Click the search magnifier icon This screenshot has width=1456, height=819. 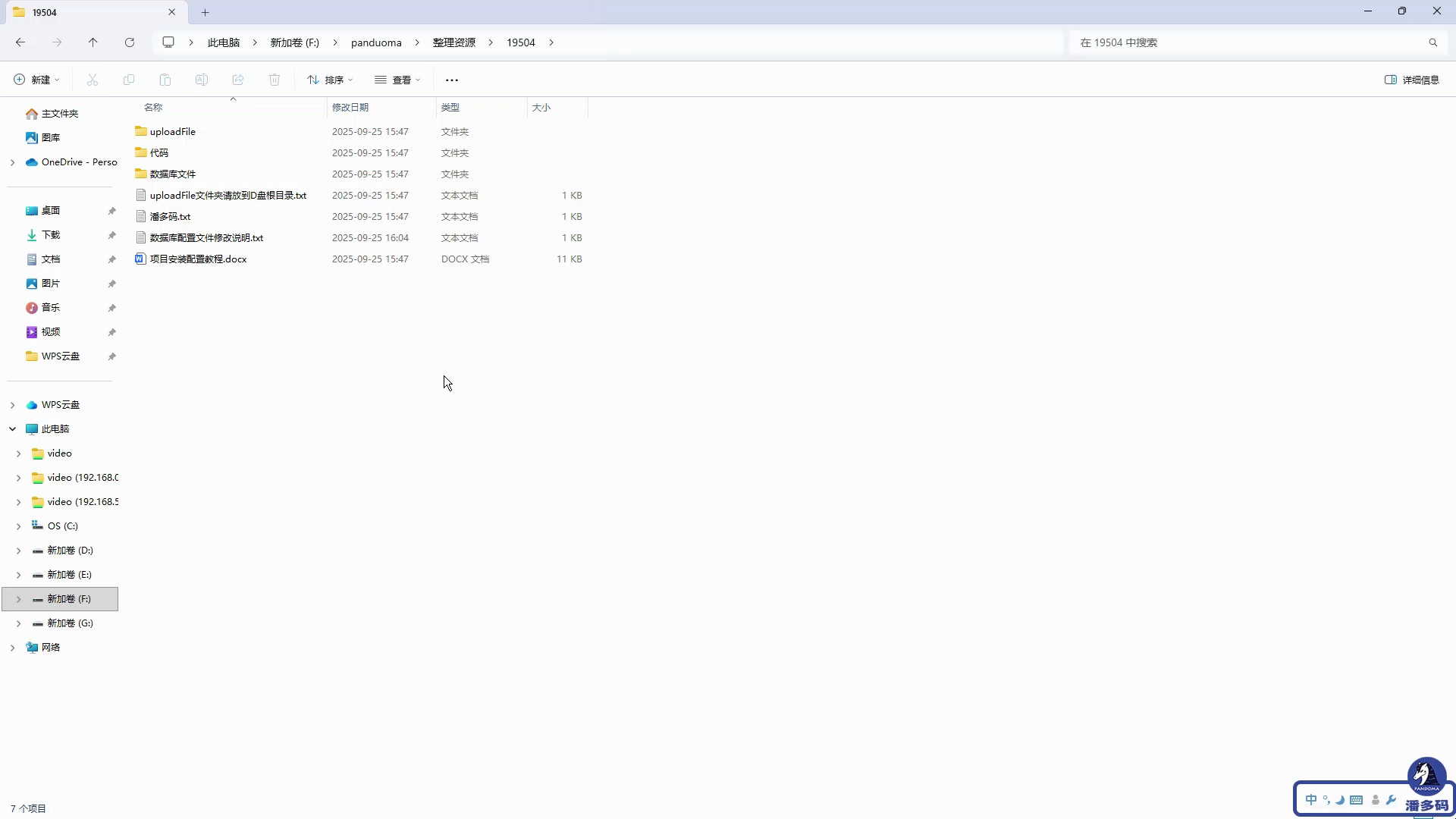1432,42
